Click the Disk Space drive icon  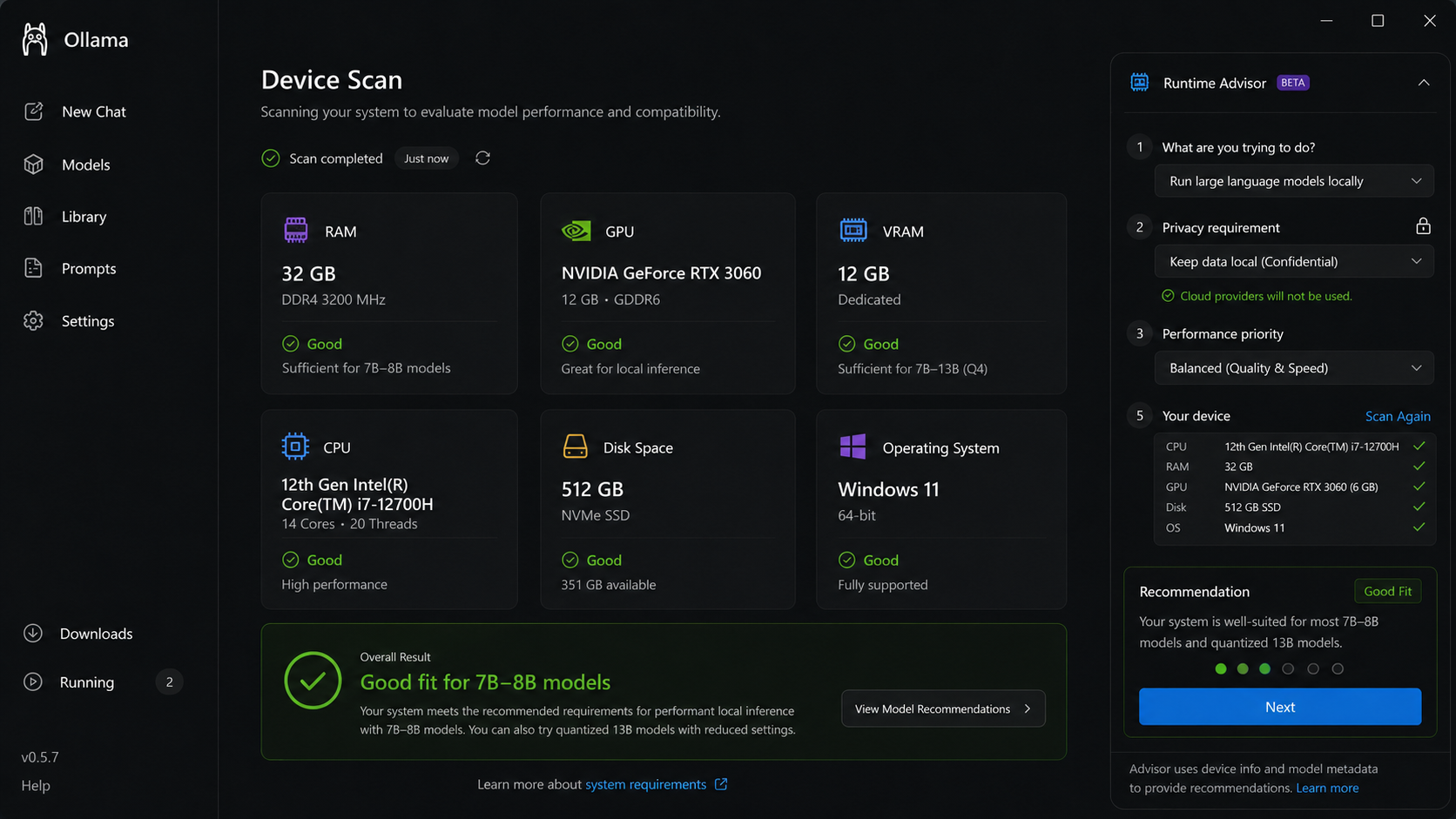575,446
